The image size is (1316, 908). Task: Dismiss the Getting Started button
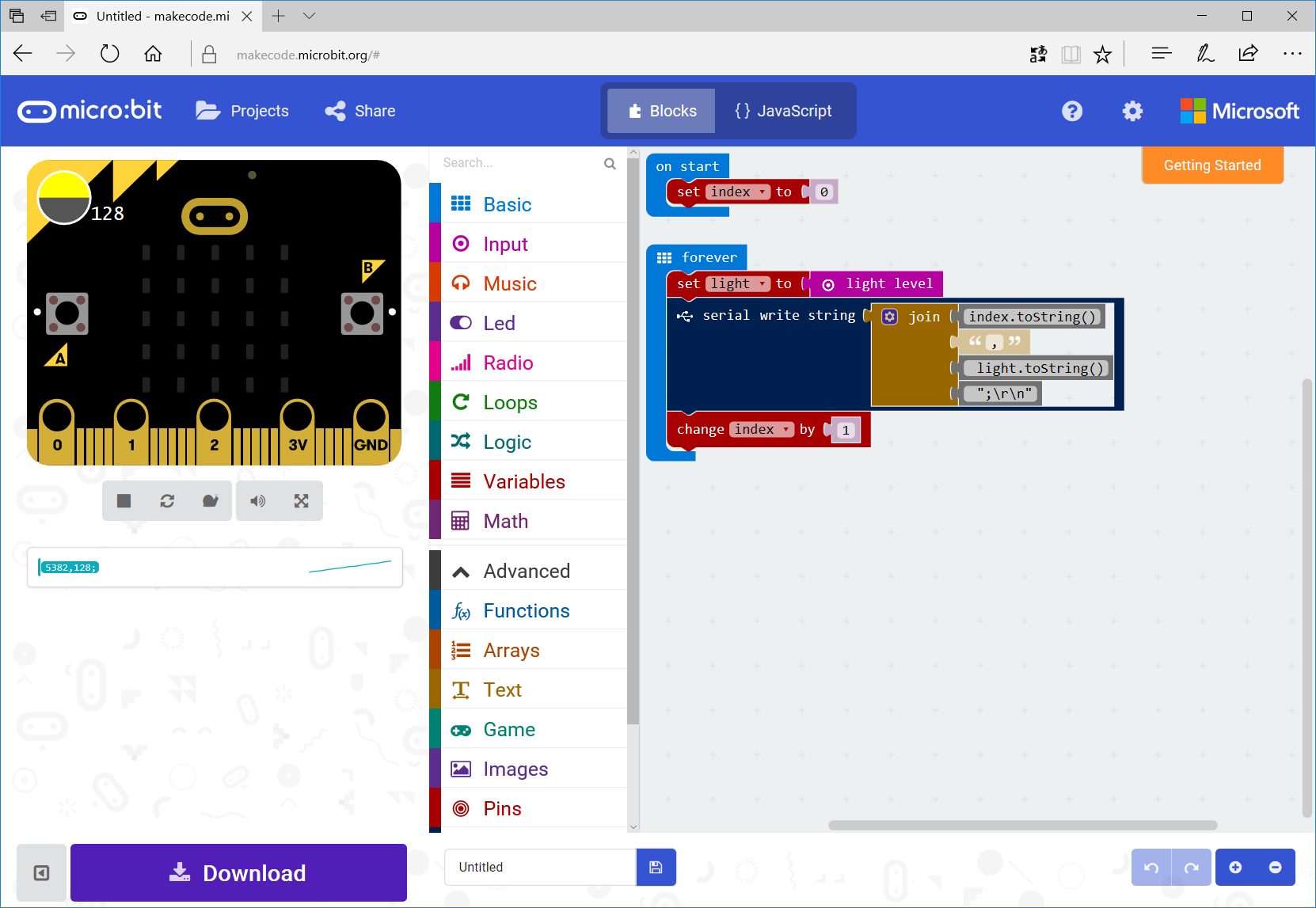pyautogui.click(x=1211, y=165)
